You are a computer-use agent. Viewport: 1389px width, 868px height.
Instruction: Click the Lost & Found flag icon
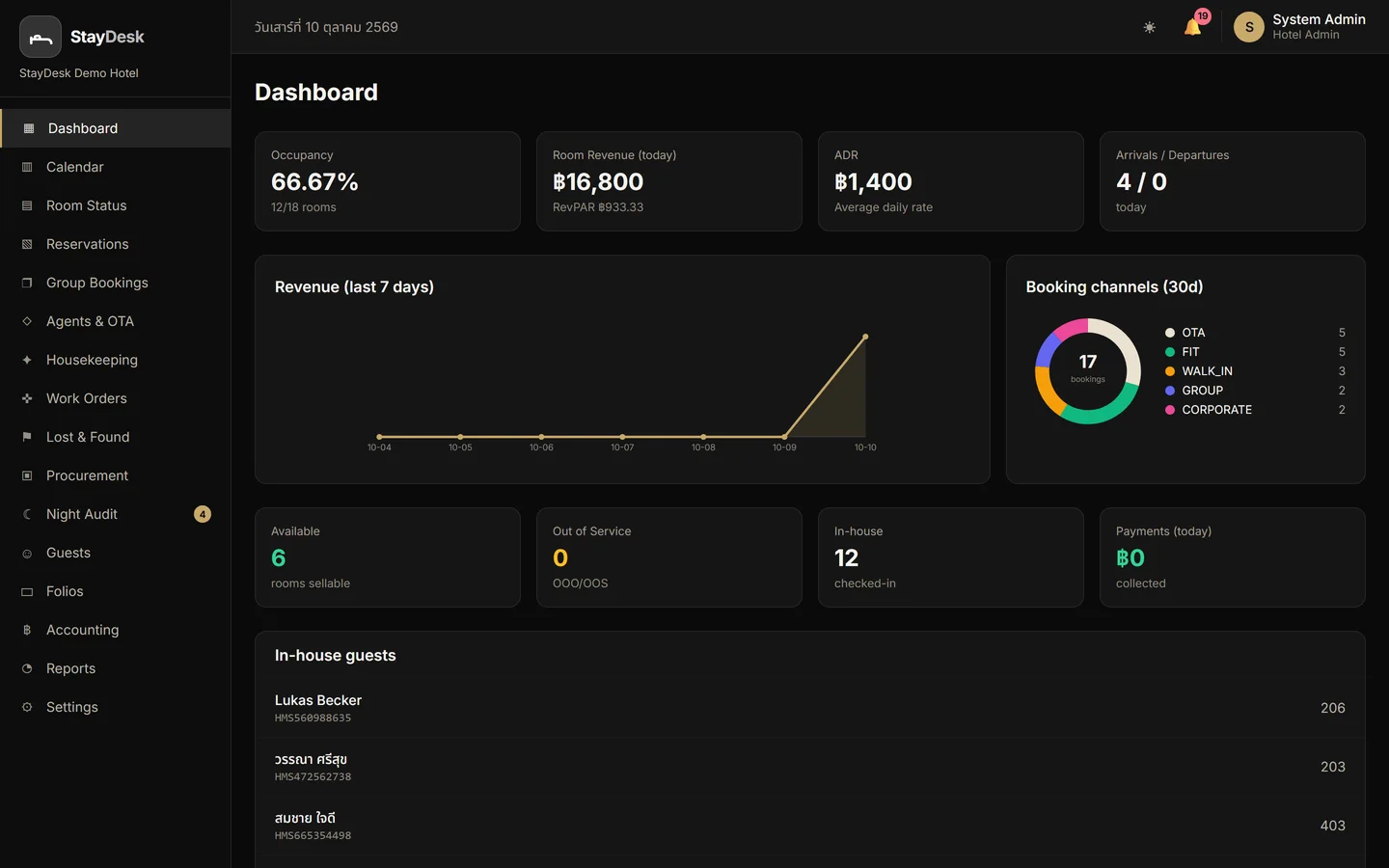pyautogui.click(x=27, y=437)
